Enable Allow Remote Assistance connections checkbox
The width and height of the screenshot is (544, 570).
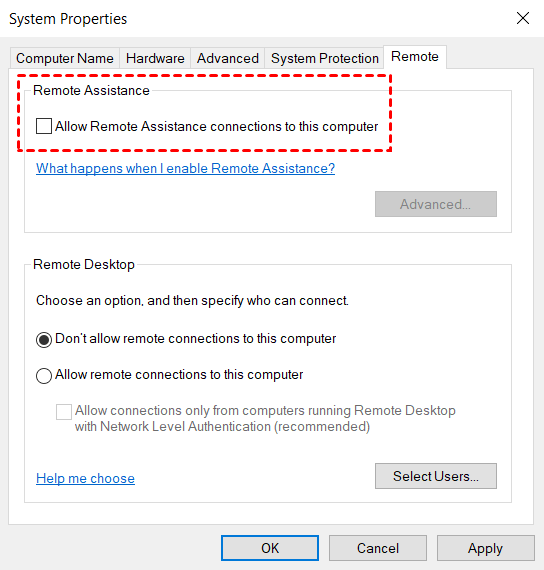click(44, 126)
